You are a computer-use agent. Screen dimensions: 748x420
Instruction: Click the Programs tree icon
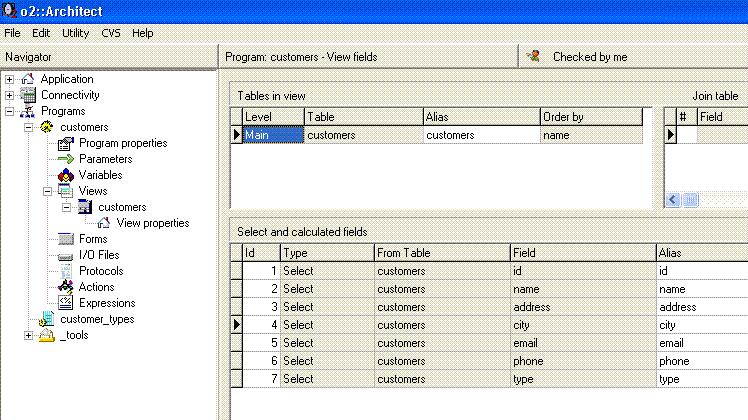point(28,111)
